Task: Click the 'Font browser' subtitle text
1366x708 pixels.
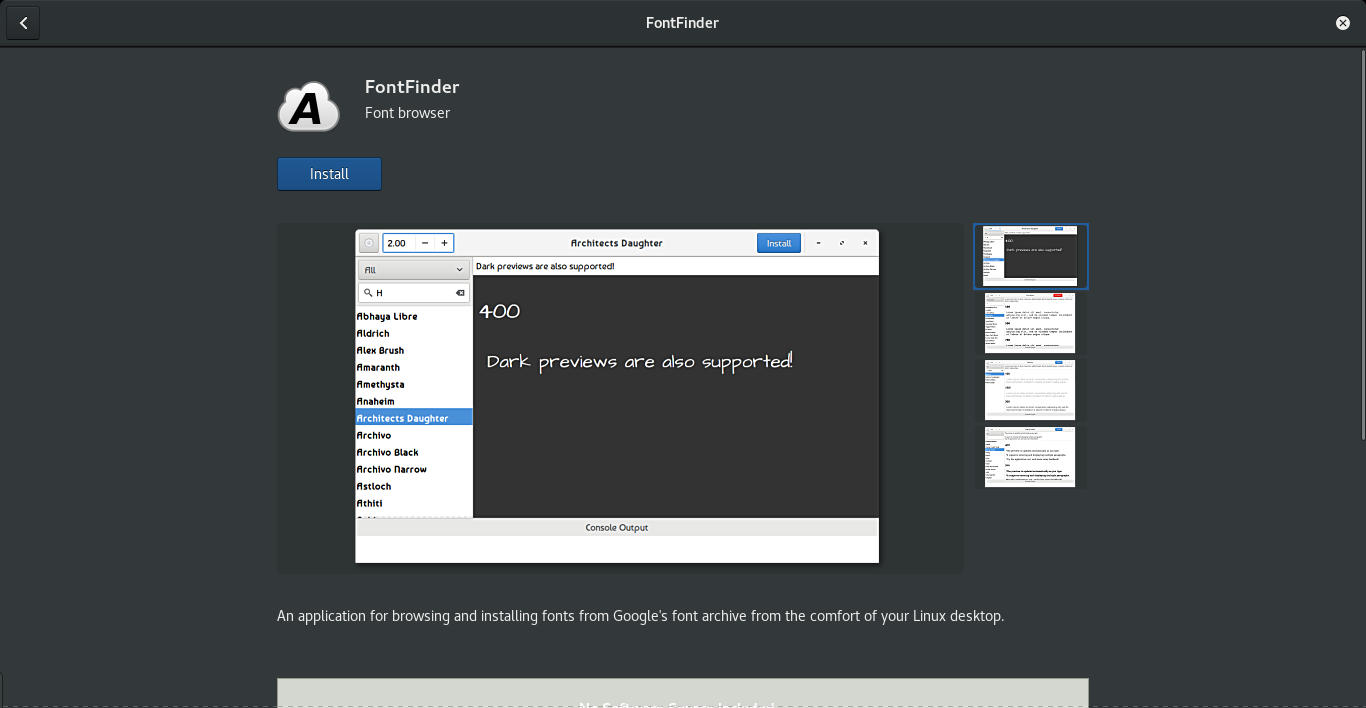Action: [407, 113]
